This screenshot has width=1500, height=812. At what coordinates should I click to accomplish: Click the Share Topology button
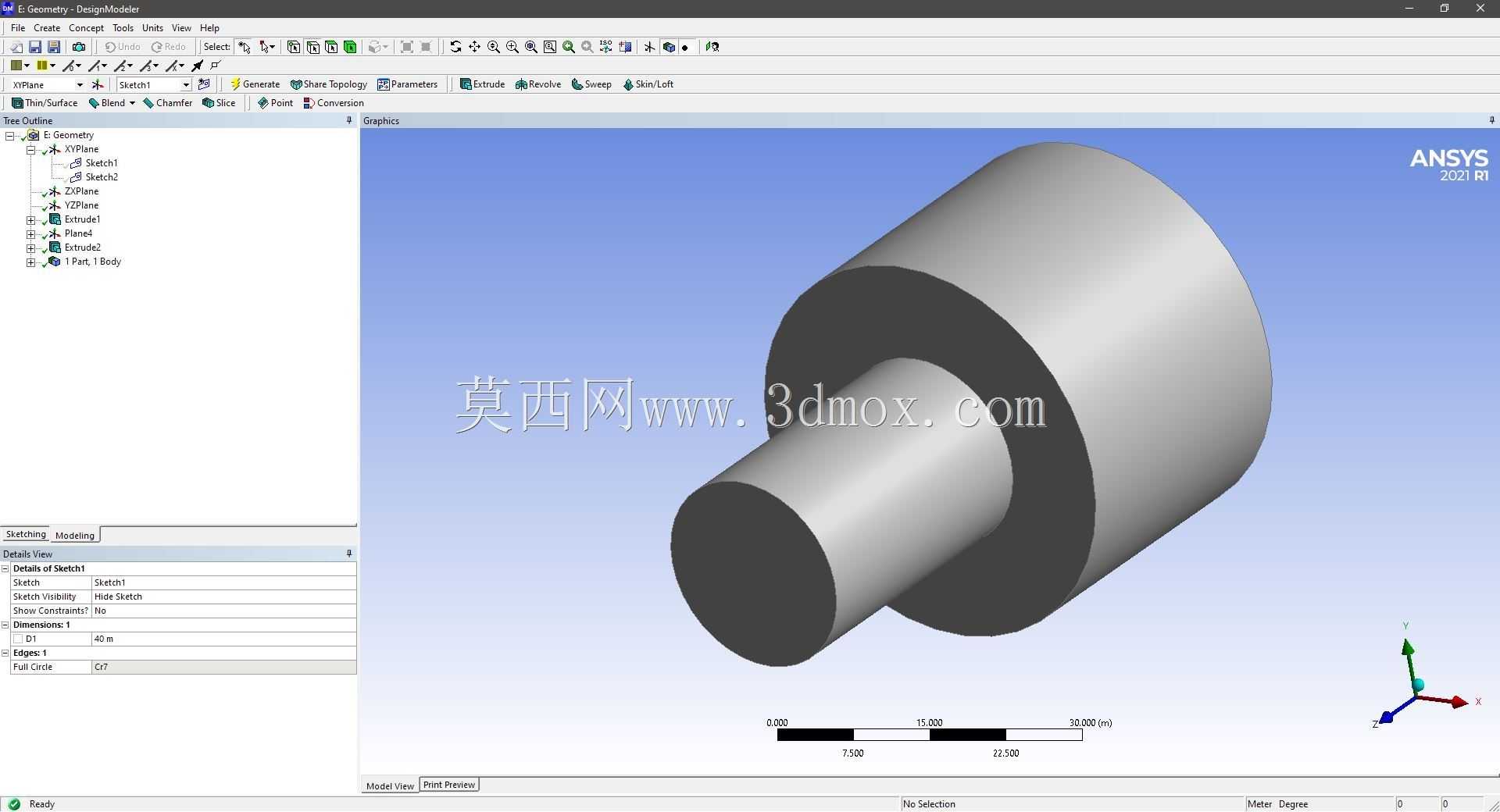tap(329, 84)
